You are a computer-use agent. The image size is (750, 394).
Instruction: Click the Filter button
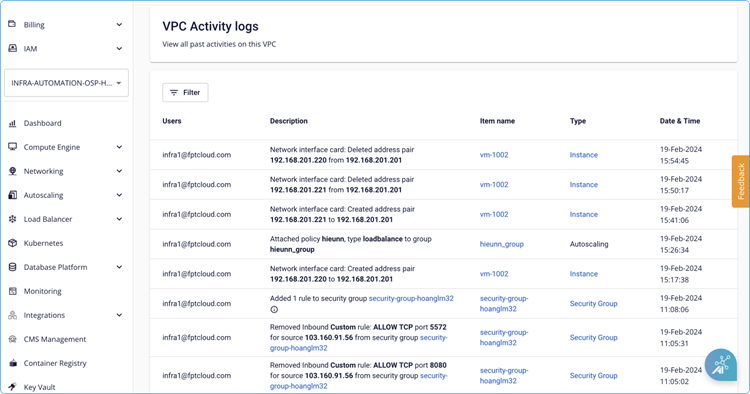(185, 92)
